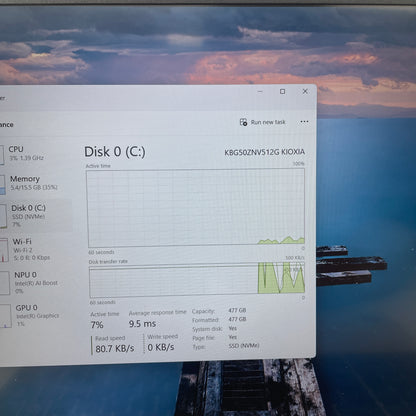Click the Disk 0 (C:) heading

point(115,152)
